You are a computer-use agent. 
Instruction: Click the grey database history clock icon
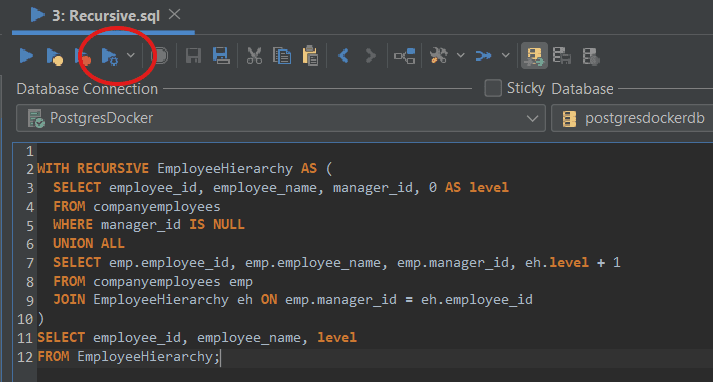click(591, 56)
